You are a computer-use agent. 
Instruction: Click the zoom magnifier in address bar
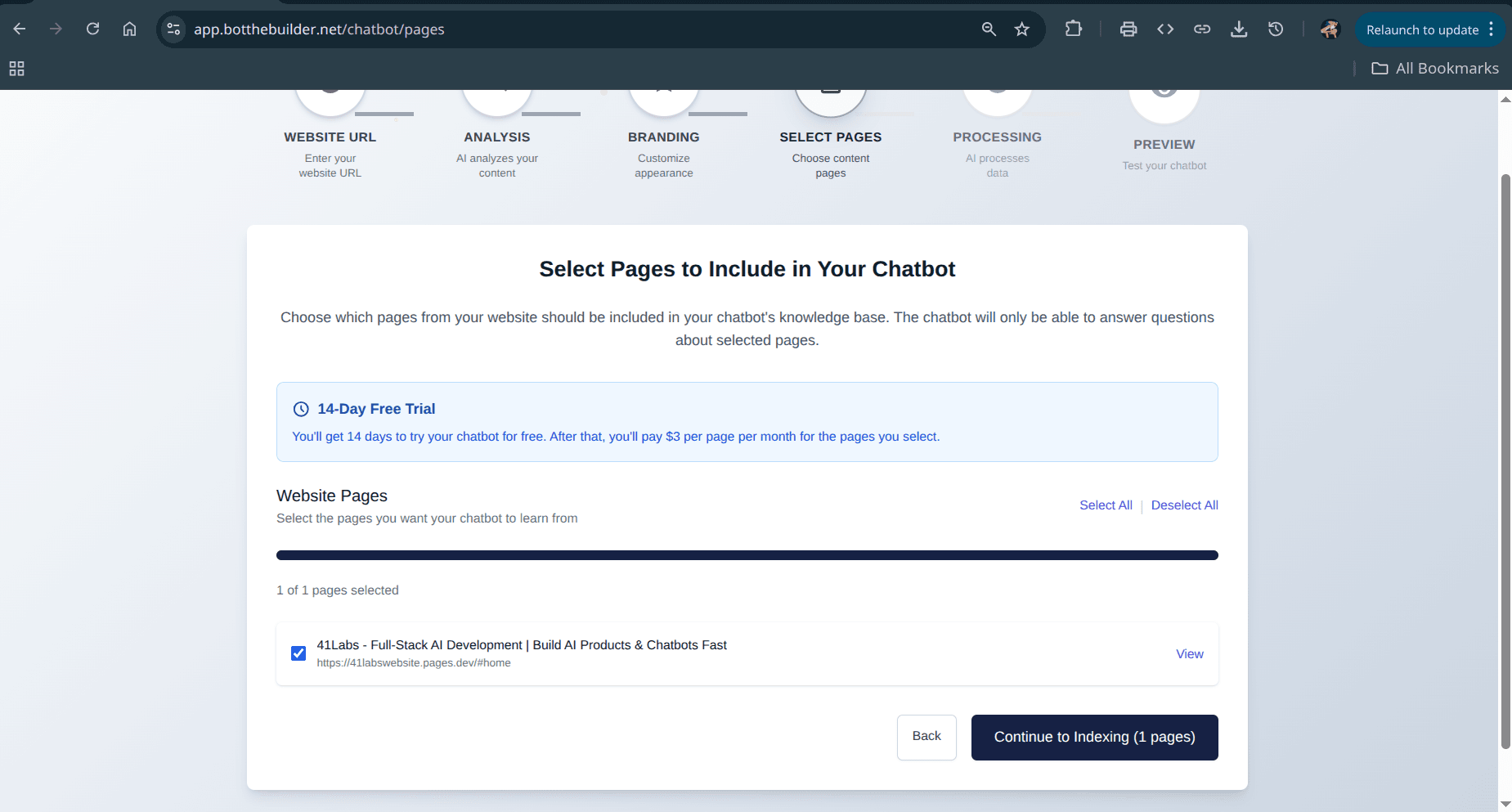click(x=989, y=29)
